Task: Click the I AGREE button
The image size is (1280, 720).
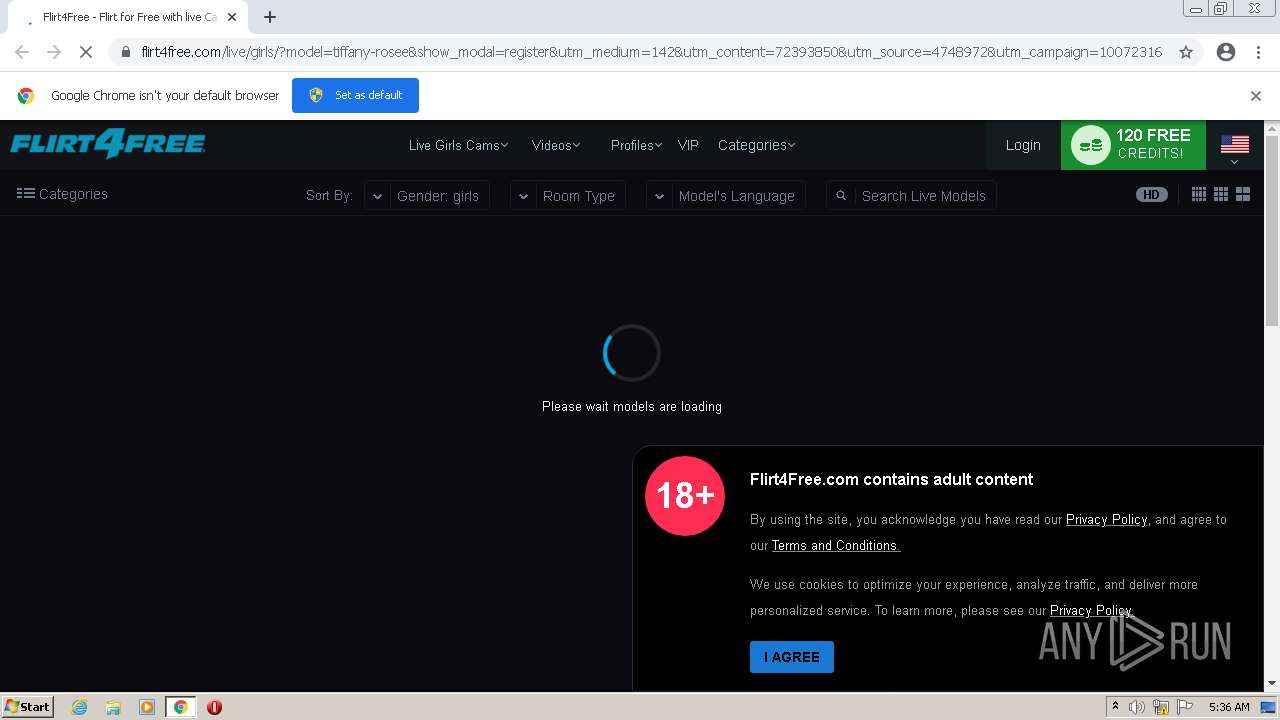Action: 792,657
